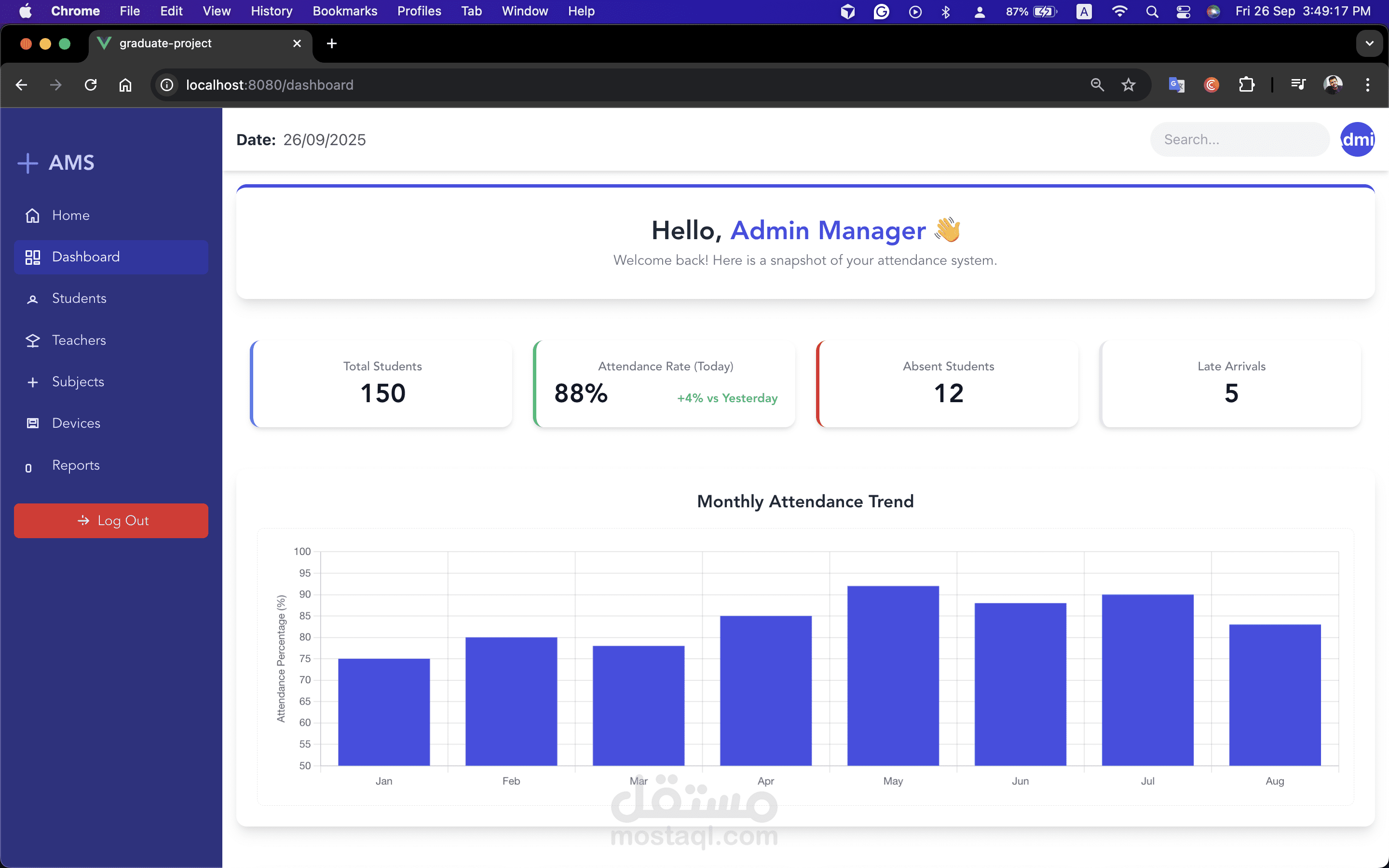Bookmark this page with the star icon
Viewport: 1389px width, 868px height.
tap(1129, 85)
